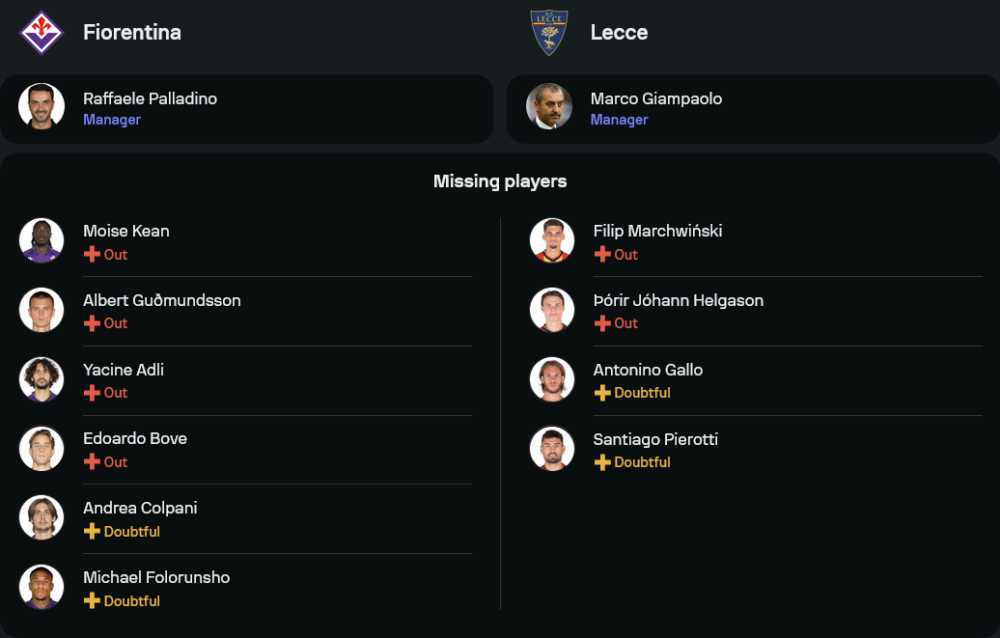Click Albert Guðmundsson's player photo

point(41,311)
